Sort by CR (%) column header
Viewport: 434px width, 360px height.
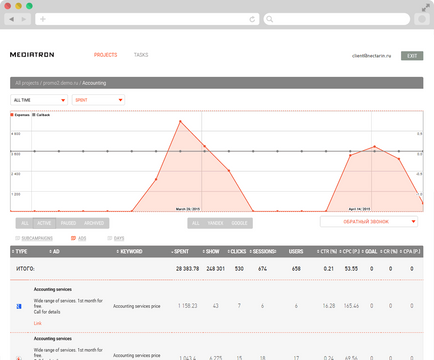[x=389, y=251]
